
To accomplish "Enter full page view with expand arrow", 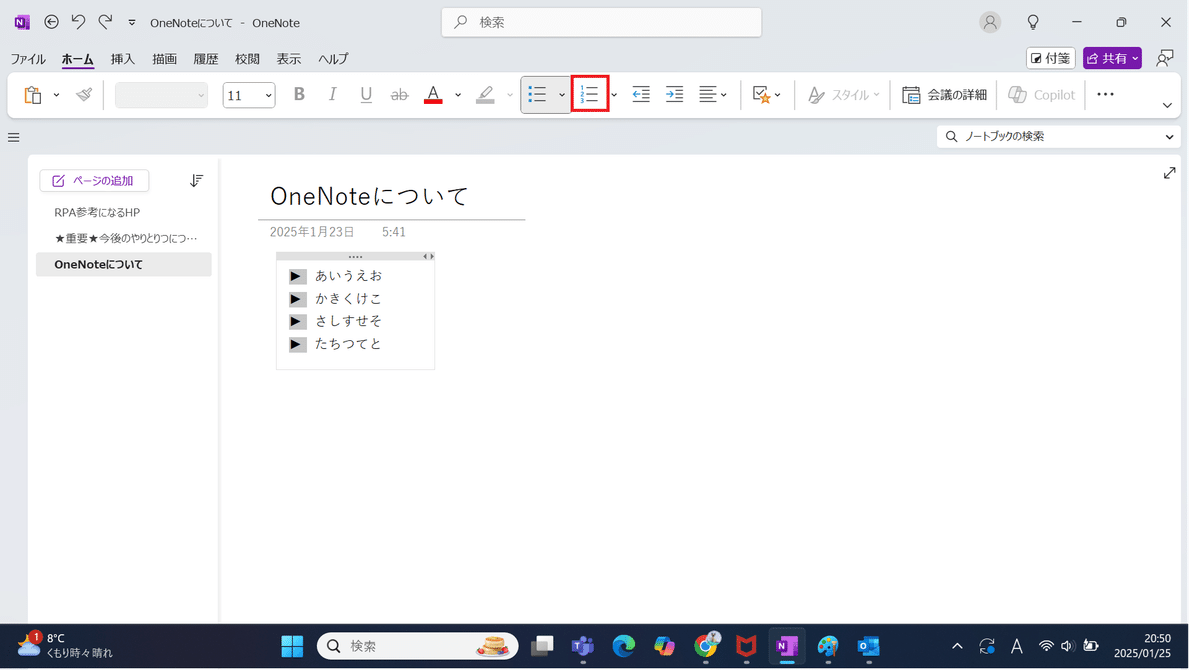I will [x=1169, y=174].
